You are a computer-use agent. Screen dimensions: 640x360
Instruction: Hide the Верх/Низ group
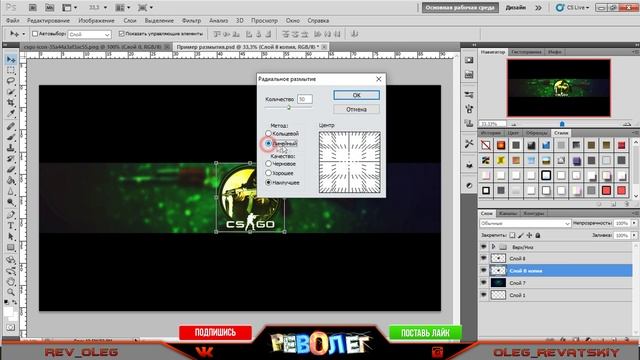point(484,247)
